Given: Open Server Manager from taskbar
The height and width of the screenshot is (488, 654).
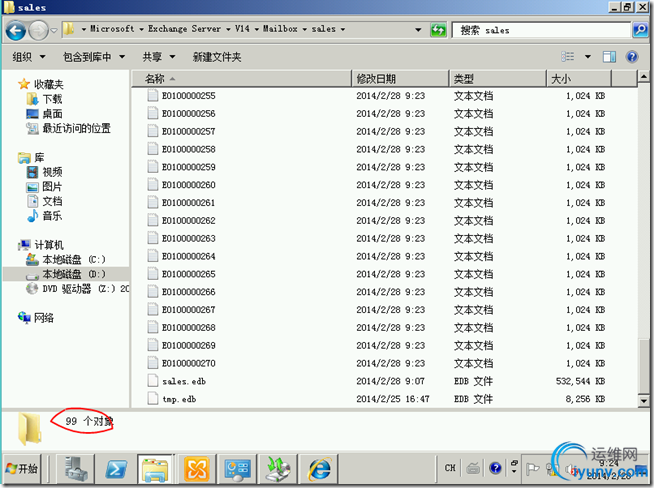Looking at the screenshot, I should point(75,468).
